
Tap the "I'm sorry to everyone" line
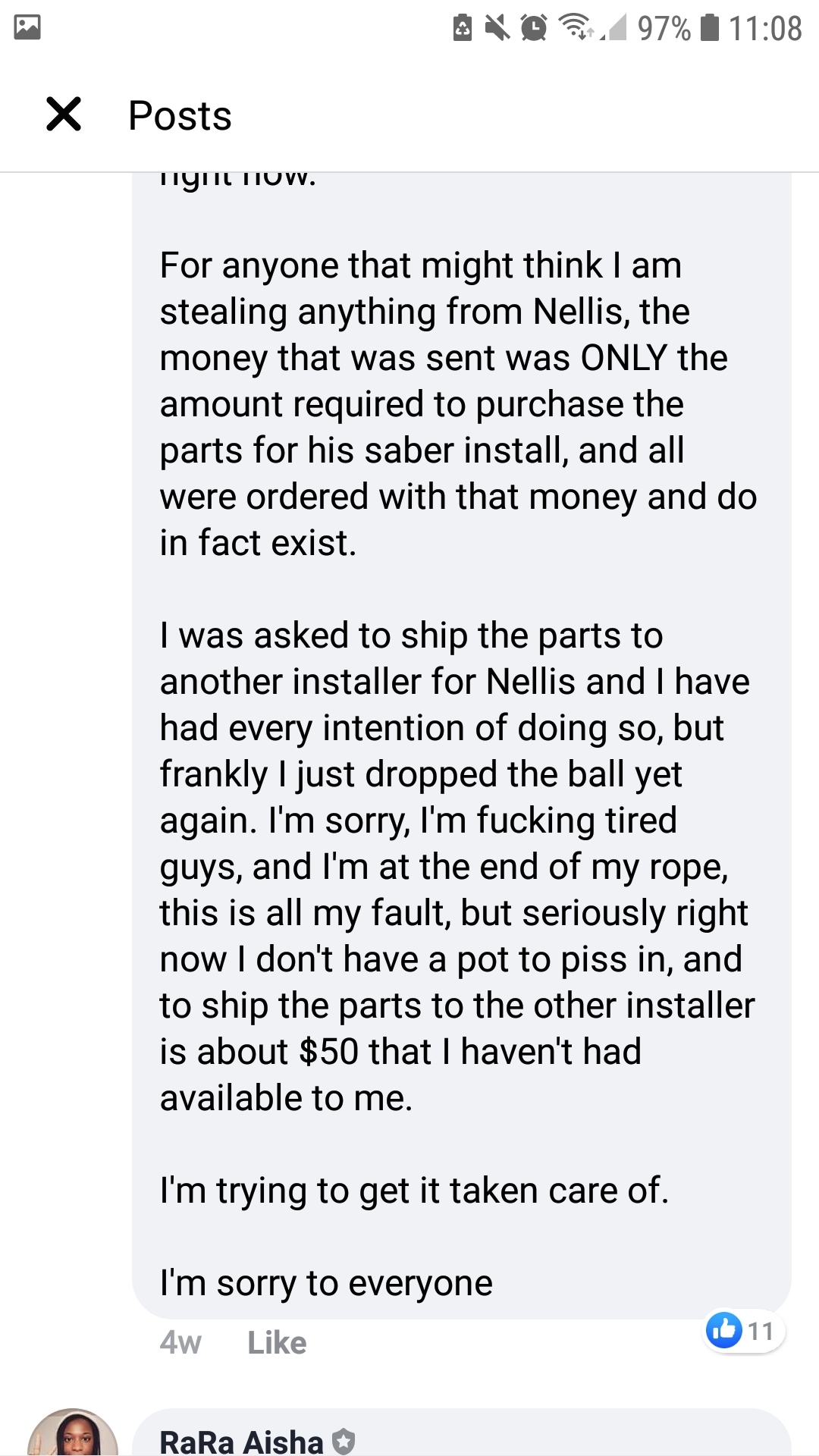(326, 1283)
